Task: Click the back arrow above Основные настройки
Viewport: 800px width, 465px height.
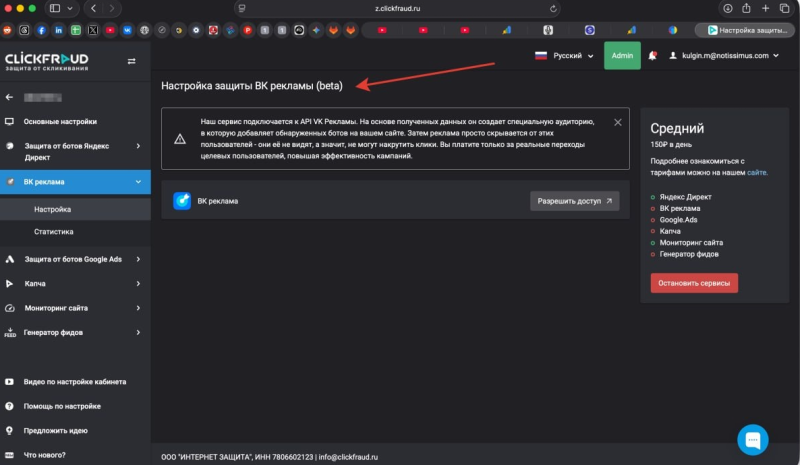Action: pyautogui.click(x=9, y=97)
